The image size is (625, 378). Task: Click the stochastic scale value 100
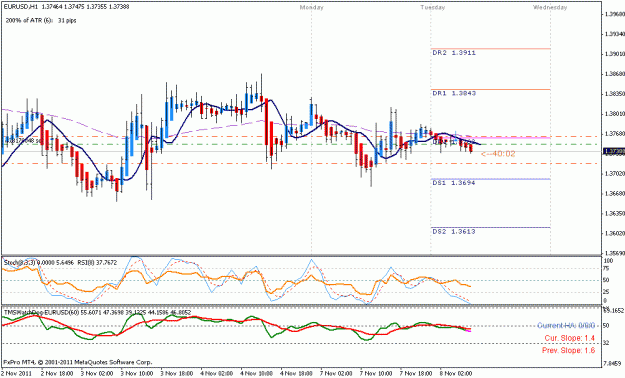[x=609, y=261]
